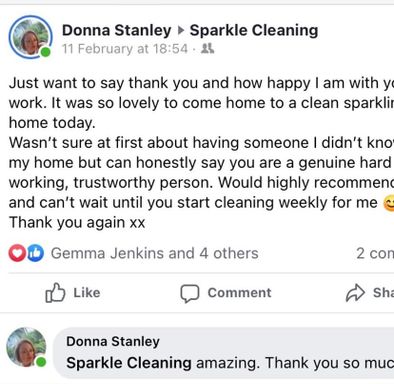394x384 pixels.
Task: Open Sparkle Cleaning mention in the comment
Action: click(x=129, y=363)
